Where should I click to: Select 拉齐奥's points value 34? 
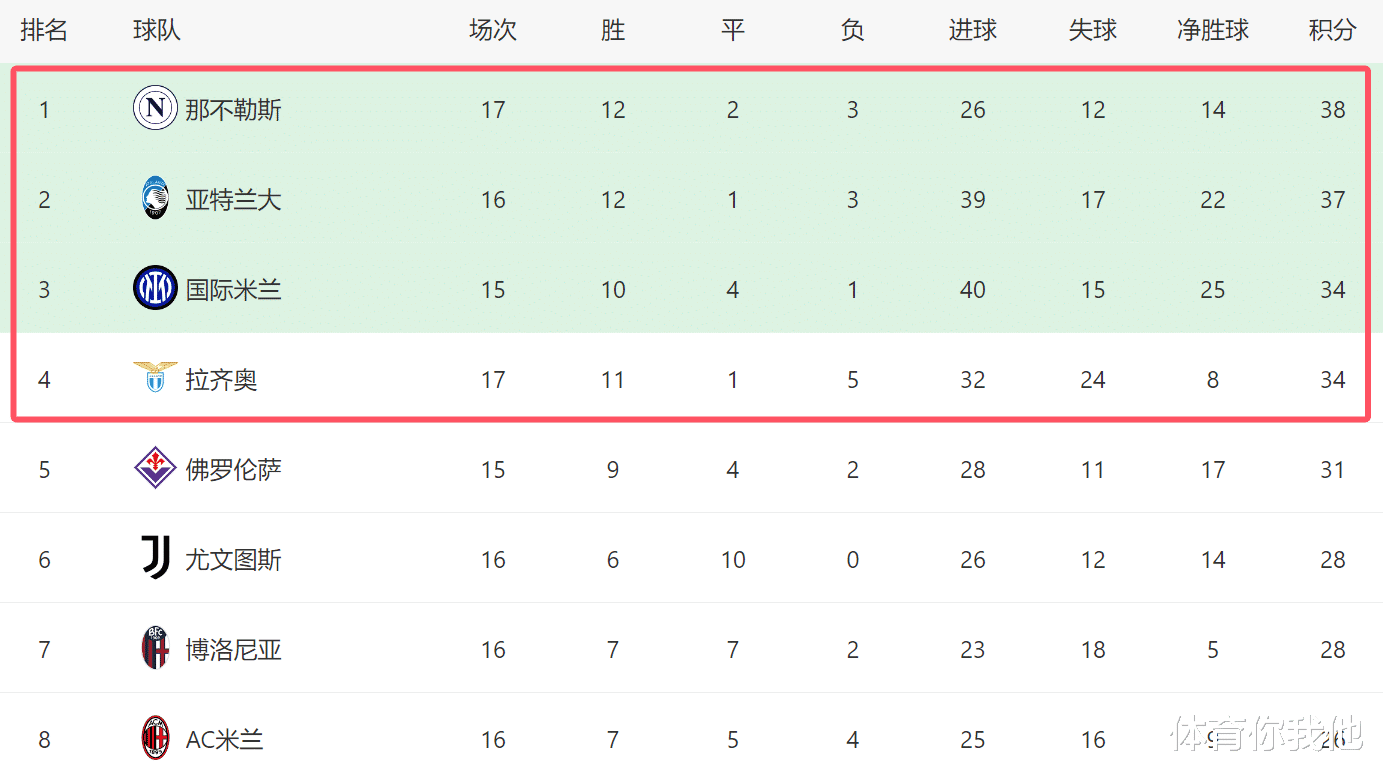click(x=1332, y=379)
